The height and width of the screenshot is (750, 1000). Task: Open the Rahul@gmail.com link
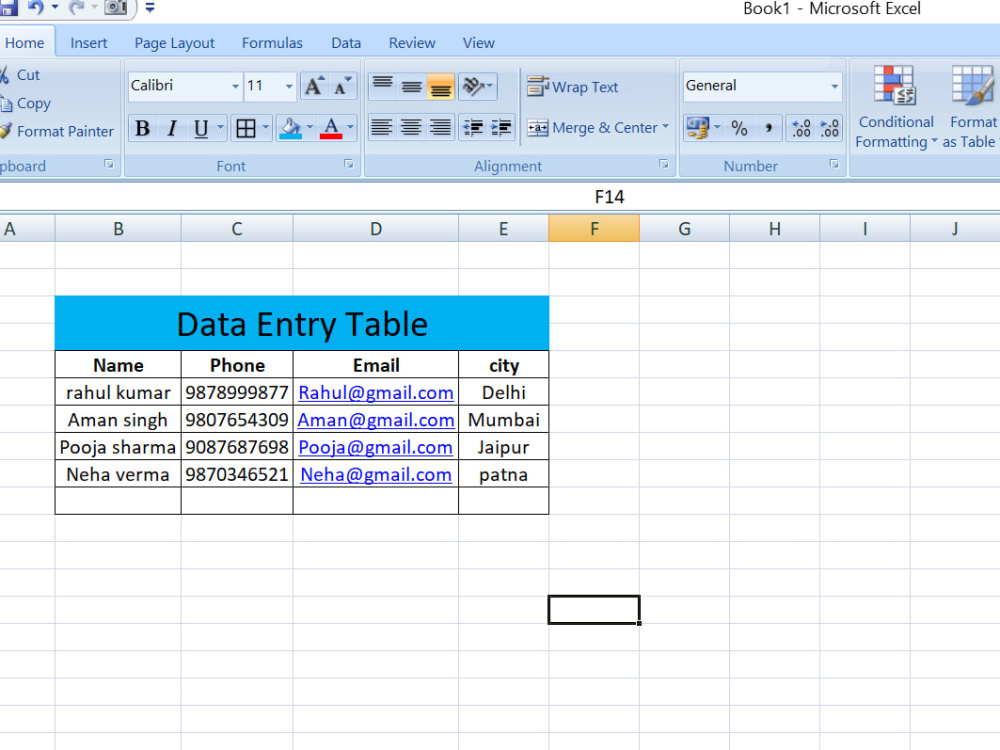tap(376, 393)
